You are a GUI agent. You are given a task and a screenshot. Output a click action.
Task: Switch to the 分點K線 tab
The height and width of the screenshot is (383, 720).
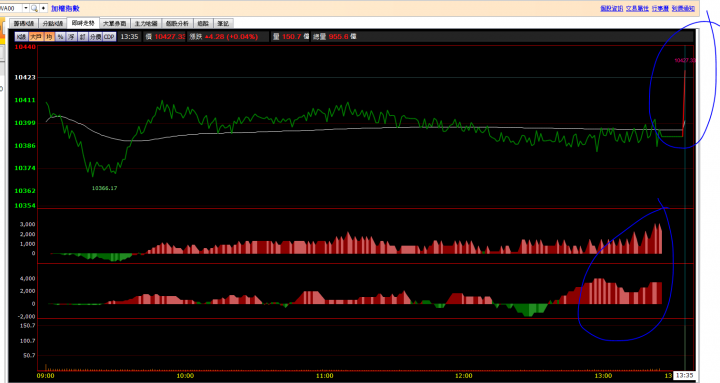point(52,23)
